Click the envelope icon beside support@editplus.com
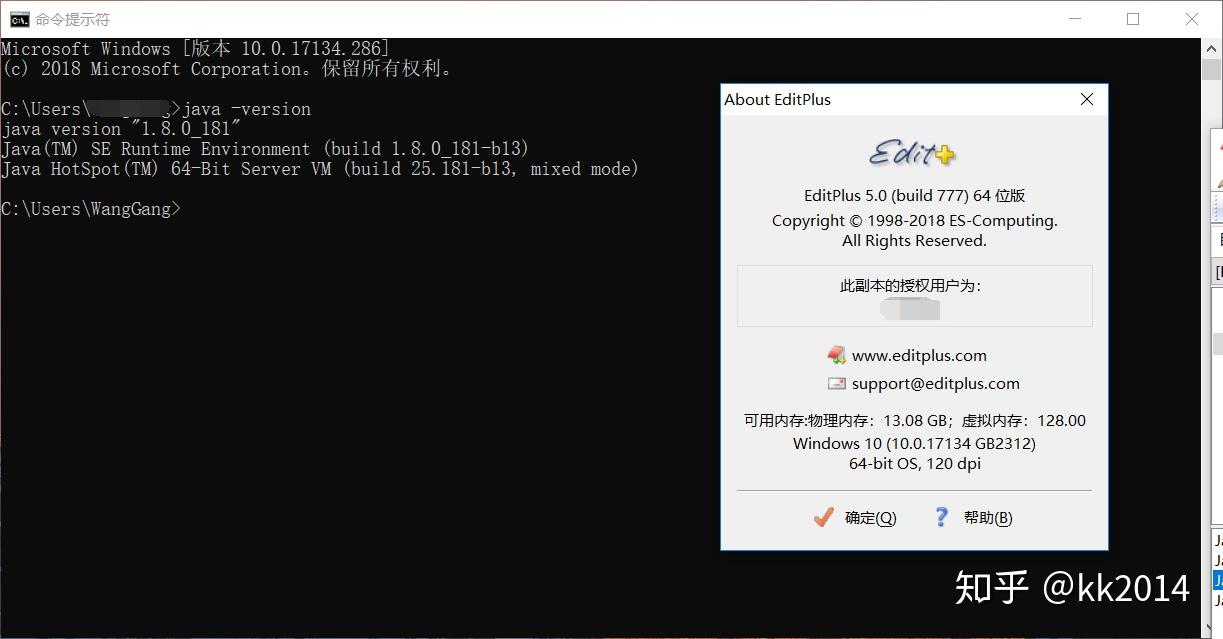 837,383
